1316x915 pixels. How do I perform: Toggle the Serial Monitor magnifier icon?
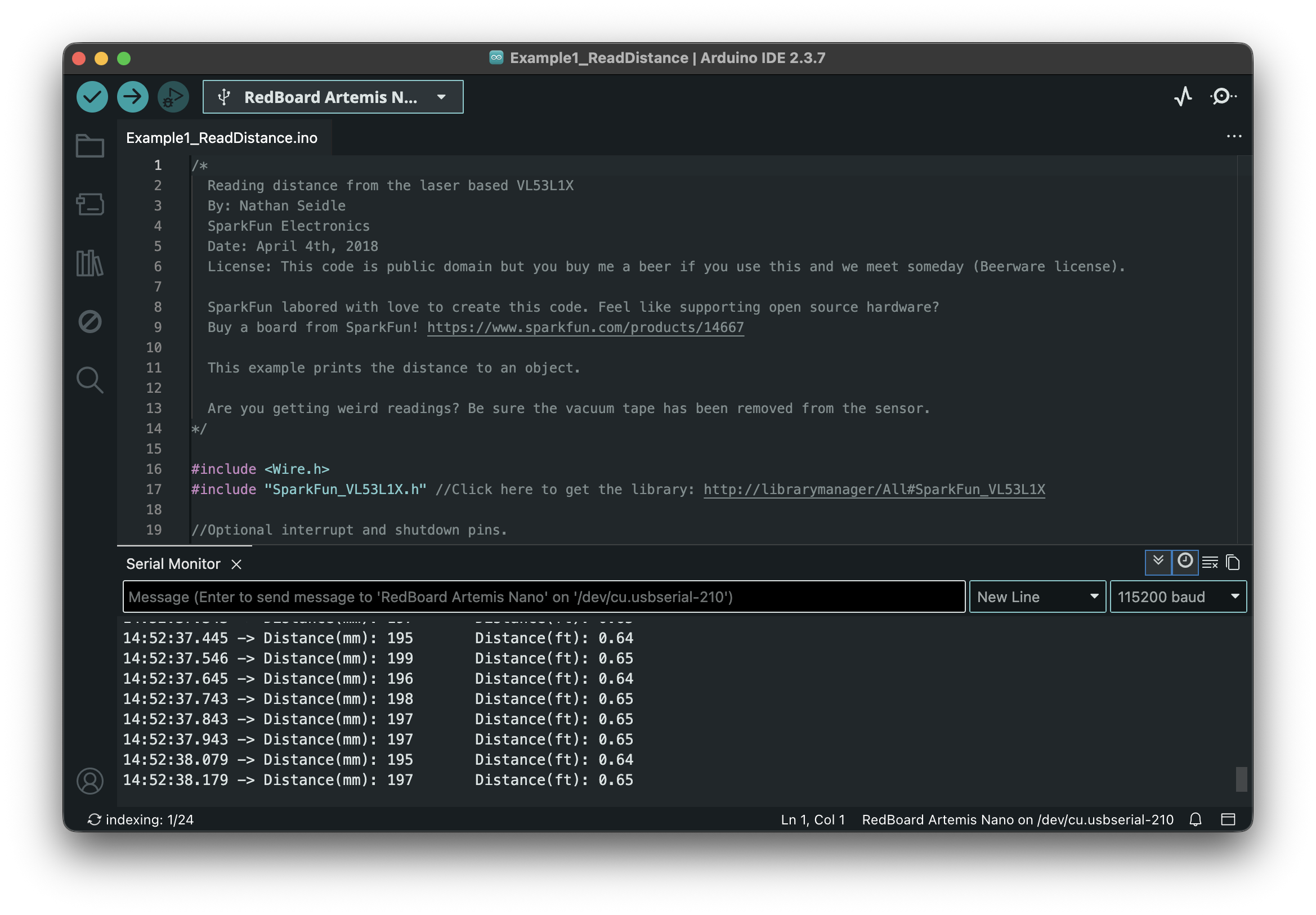pos(1223,96)
